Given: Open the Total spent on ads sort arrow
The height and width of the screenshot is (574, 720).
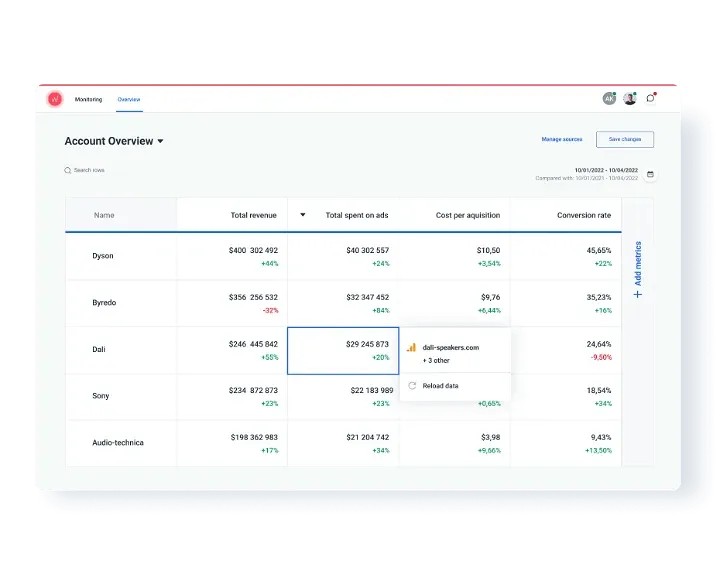Looking at the screenshot, I should (303, 215).
